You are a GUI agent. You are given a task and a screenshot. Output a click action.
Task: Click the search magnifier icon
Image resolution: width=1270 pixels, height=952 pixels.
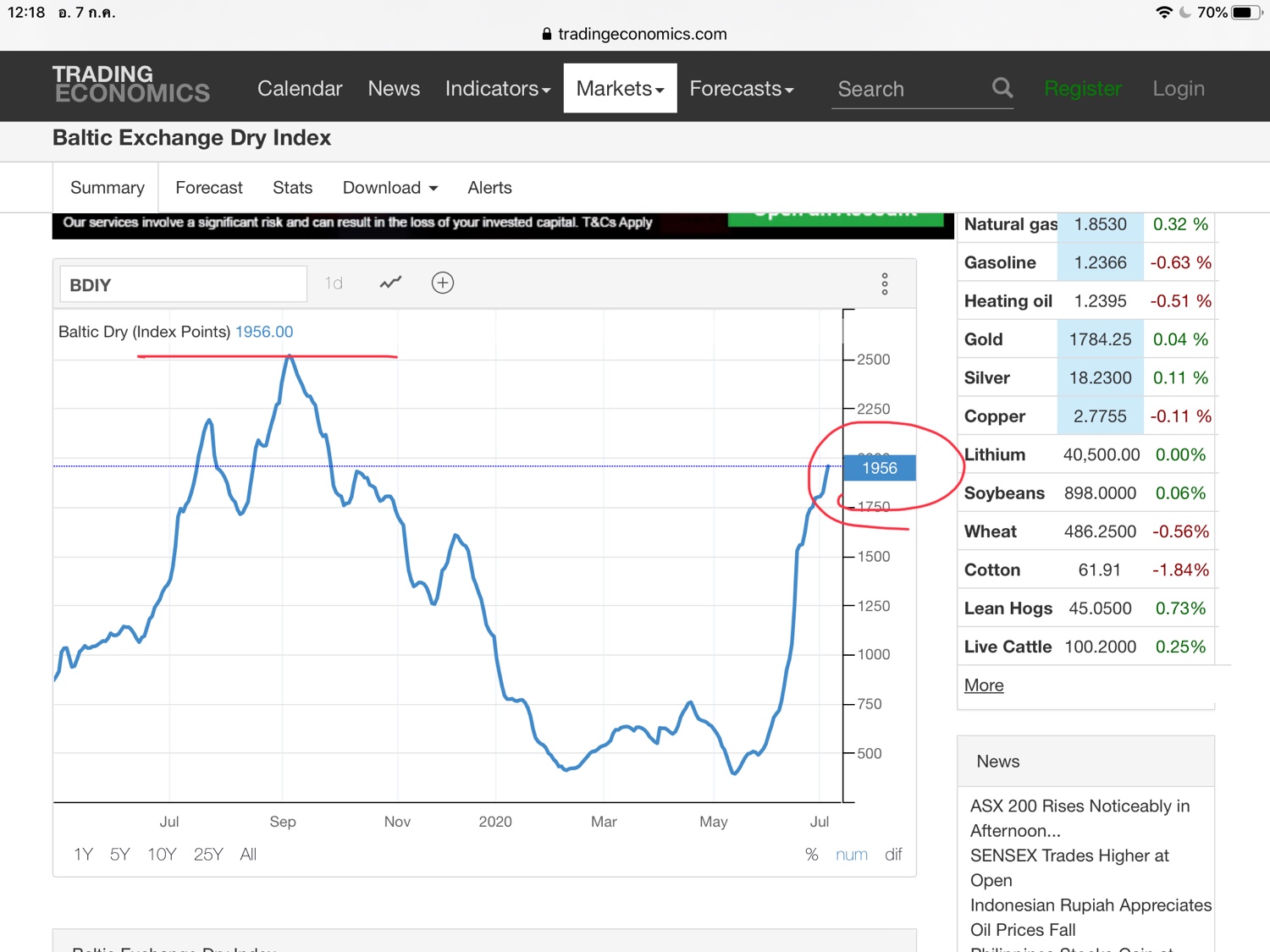pos(1002,88)
